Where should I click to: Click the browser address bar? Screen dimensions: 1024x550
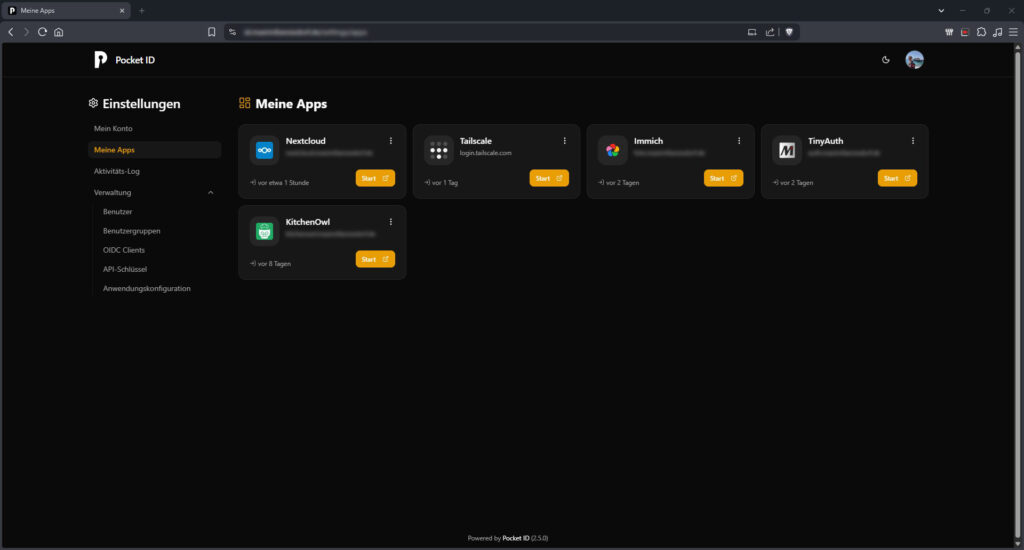pos(480,32)
